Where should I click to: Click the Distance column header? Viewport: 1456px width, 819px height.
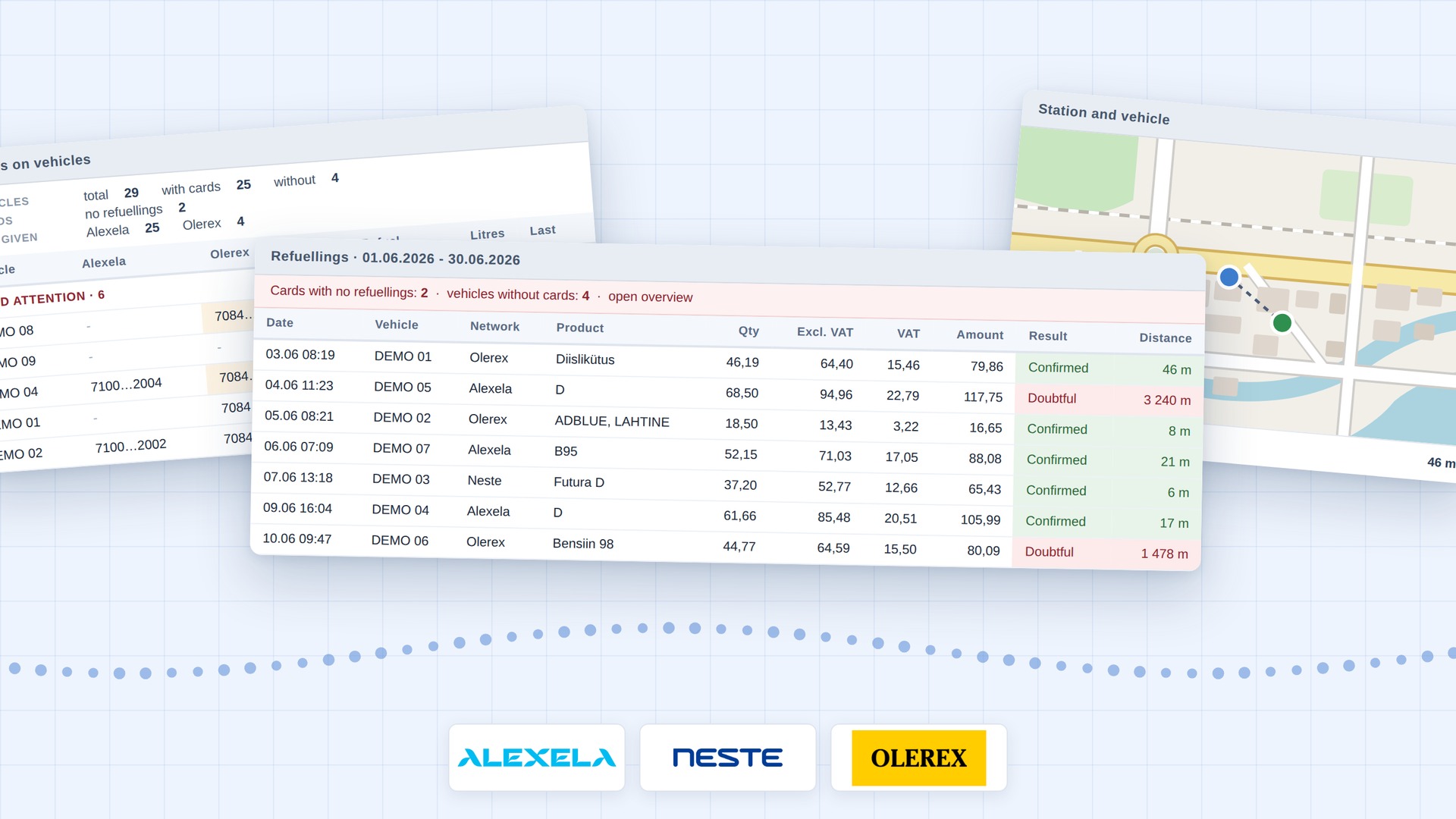coord(1166,338)
